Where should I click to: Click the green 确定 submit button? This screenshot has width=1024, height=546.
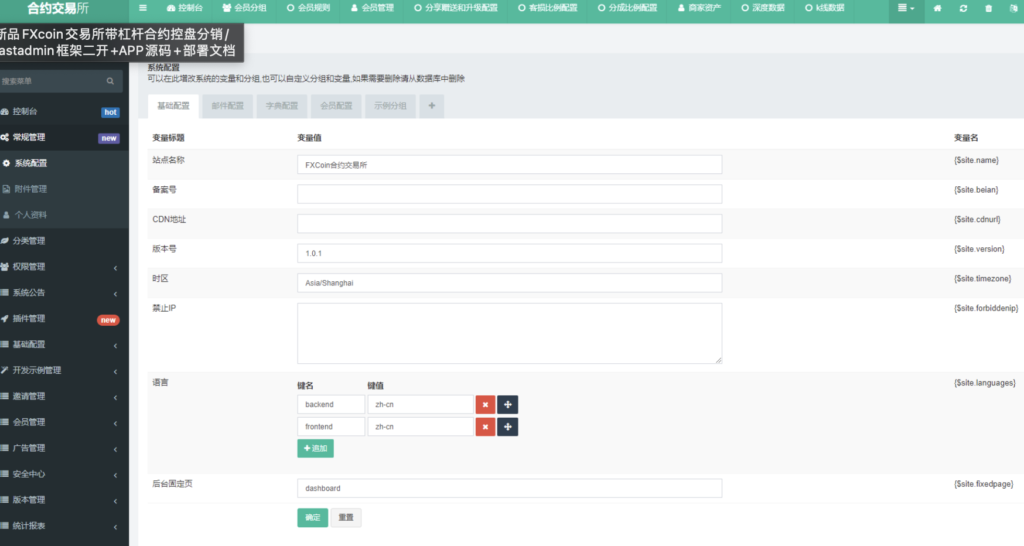click(312, 518)
